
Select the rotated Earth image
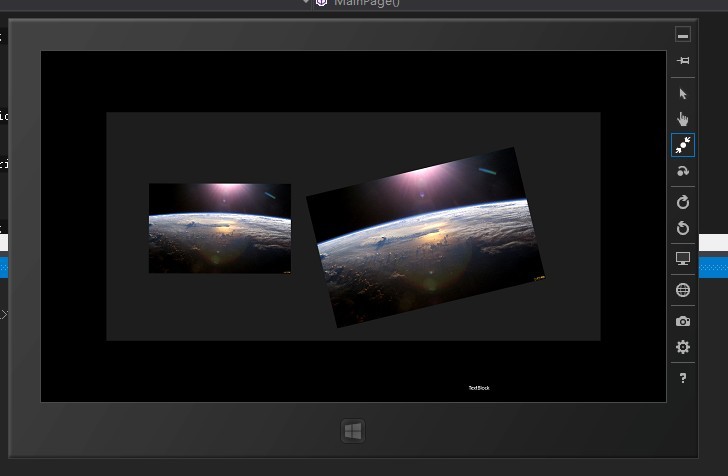tap(425, 237)
